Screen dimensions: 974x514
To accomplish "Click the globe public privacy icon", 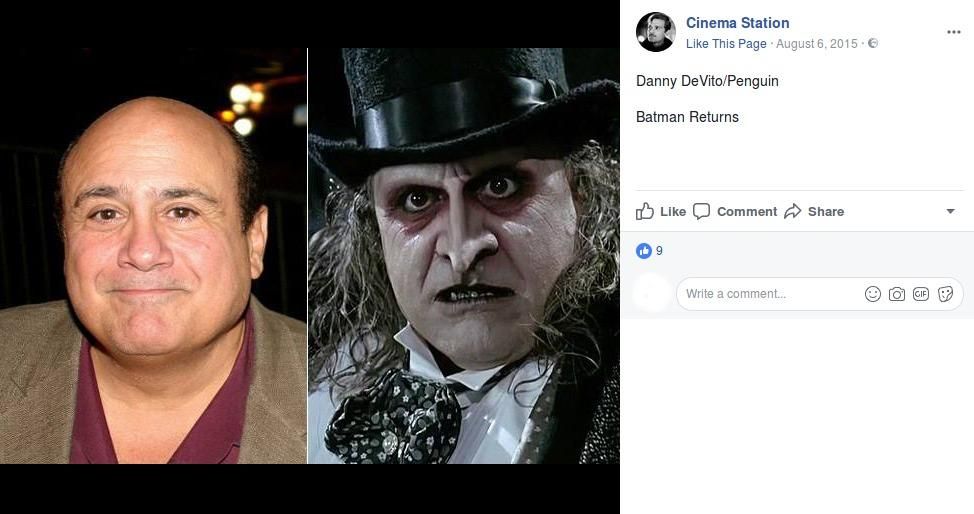I will tap(873, 44).
